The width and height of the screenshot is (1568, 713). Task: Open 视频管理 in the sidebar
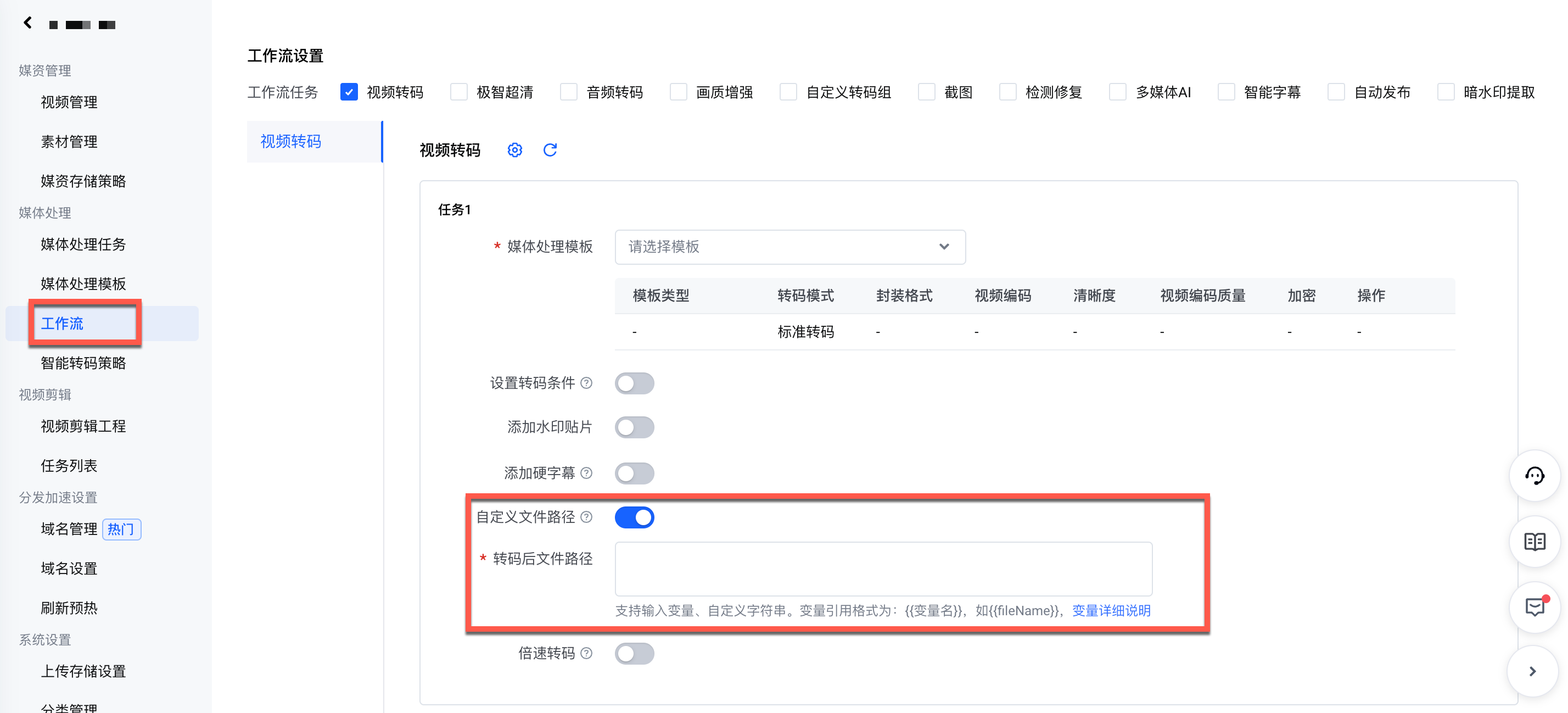(69, 102)
